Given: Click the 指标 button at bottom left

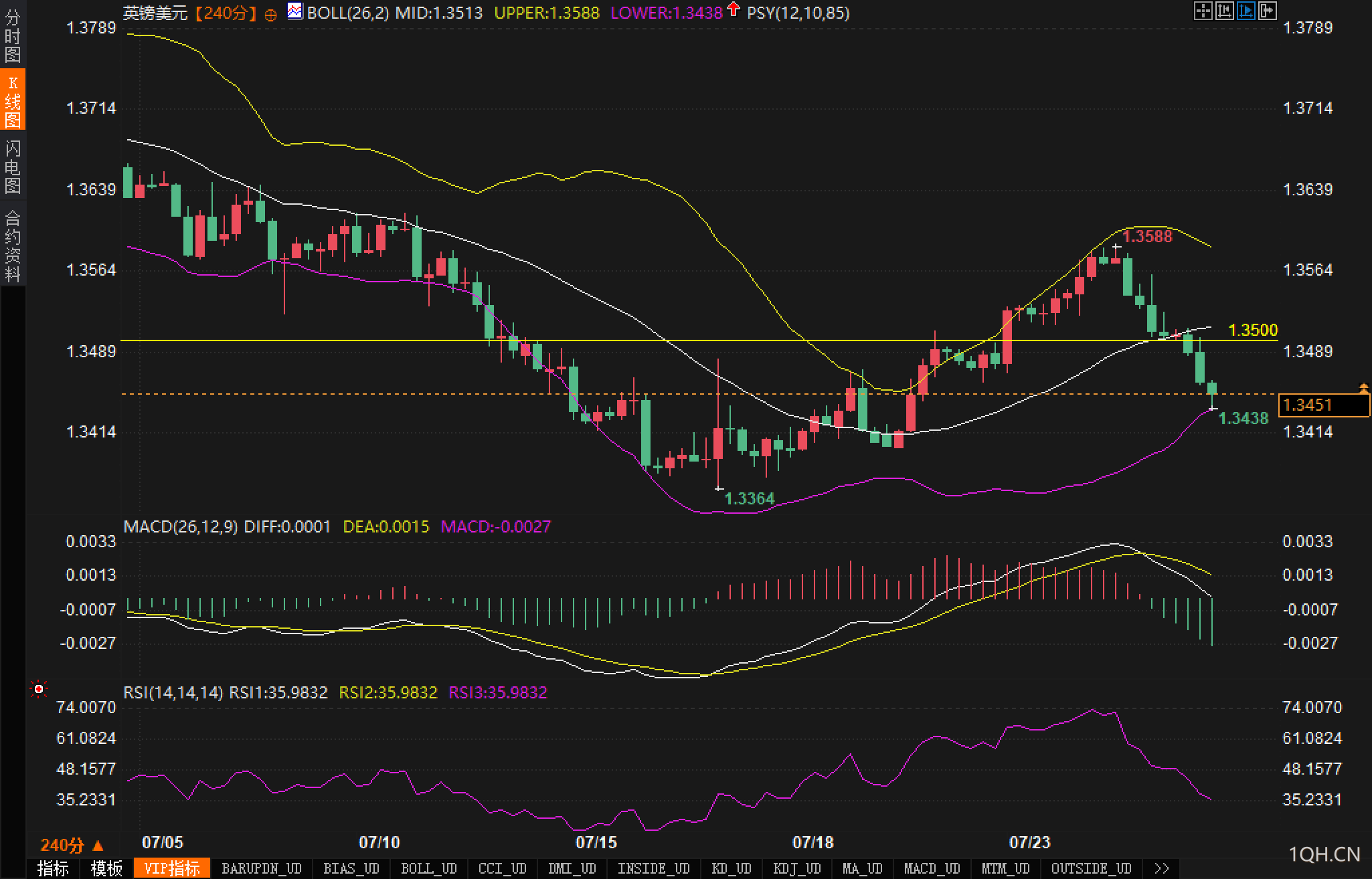Looking at the screenshot, I should tap(53, 868).
